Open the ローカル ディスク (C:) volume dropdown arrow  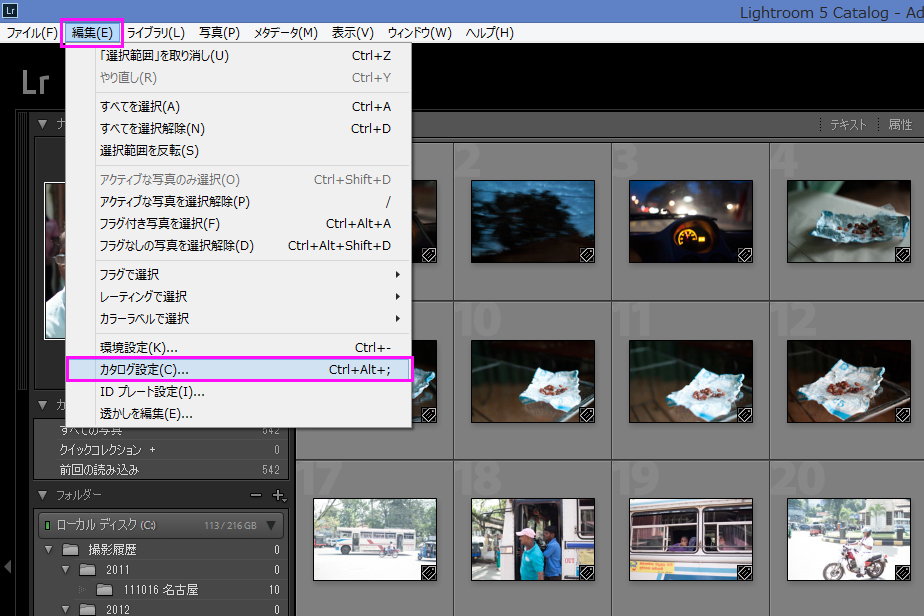[271, 525]
